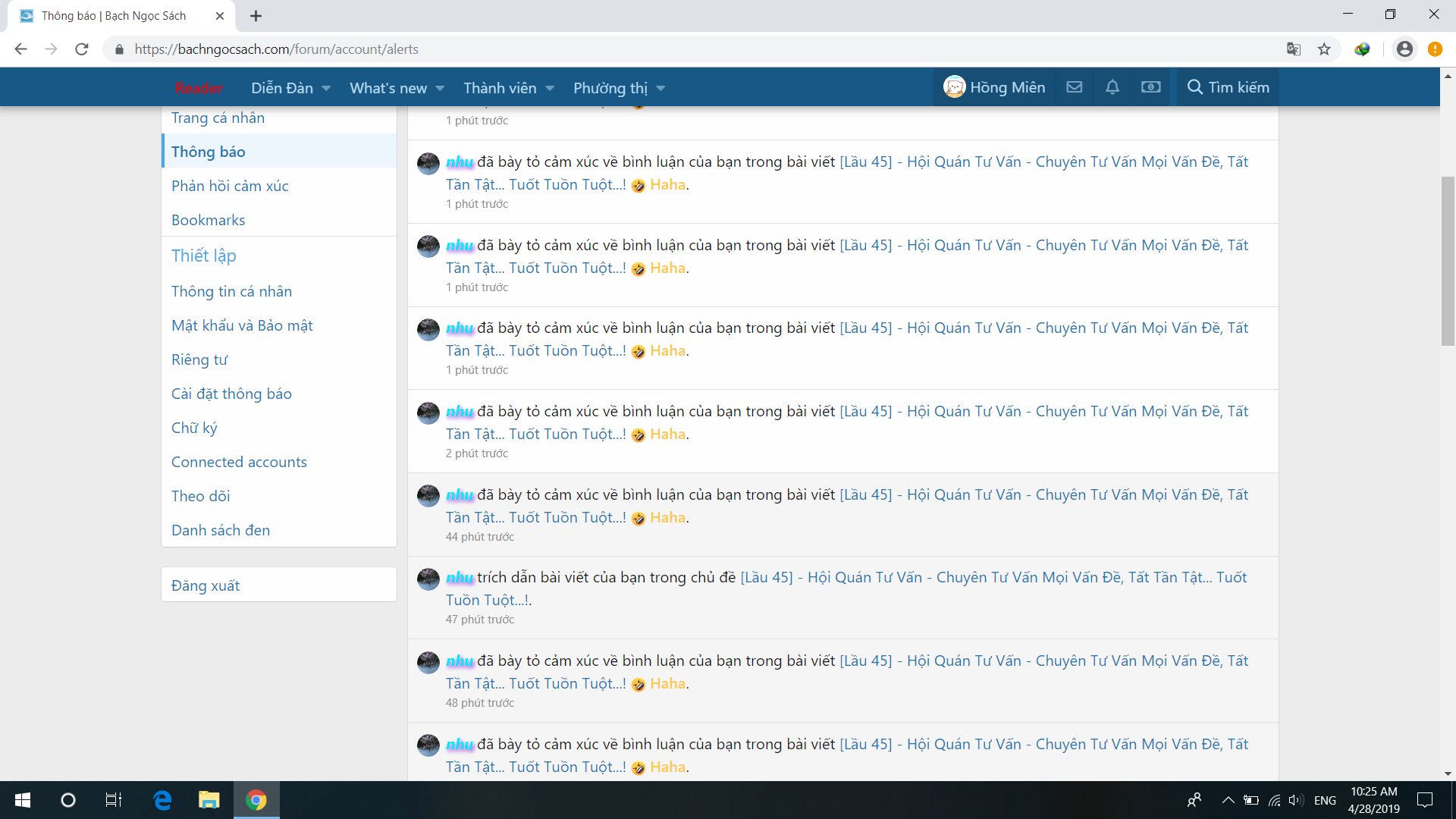
Task: Open the inbox envelope icon
Action: point(1074,87)
